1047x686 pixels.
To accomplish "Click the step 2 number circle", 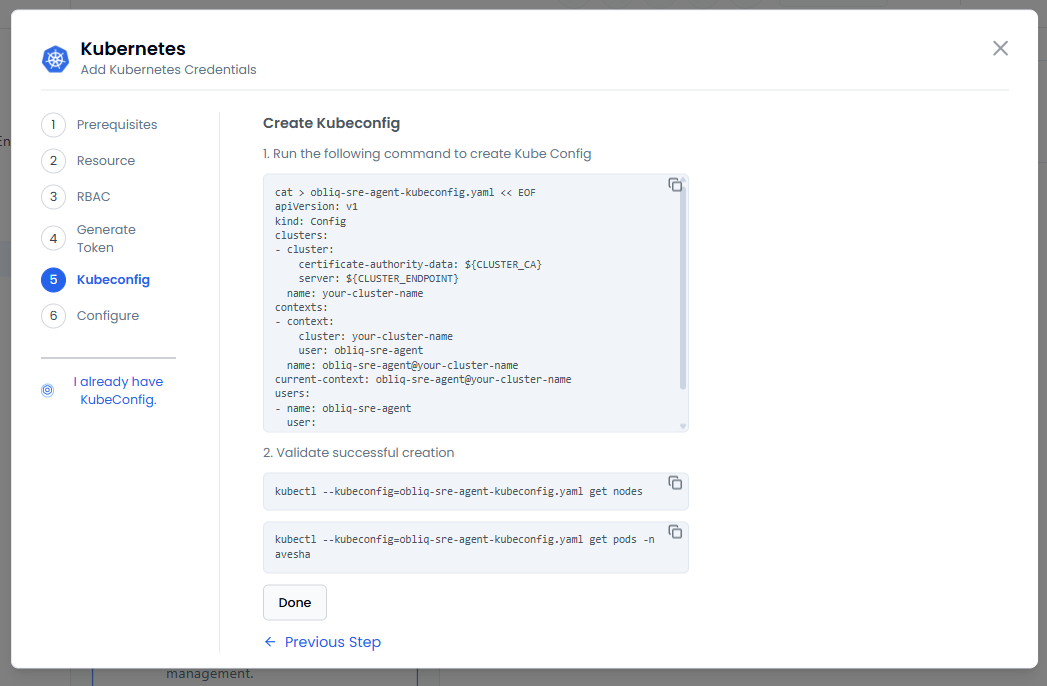I will click(x=53, y=161).
